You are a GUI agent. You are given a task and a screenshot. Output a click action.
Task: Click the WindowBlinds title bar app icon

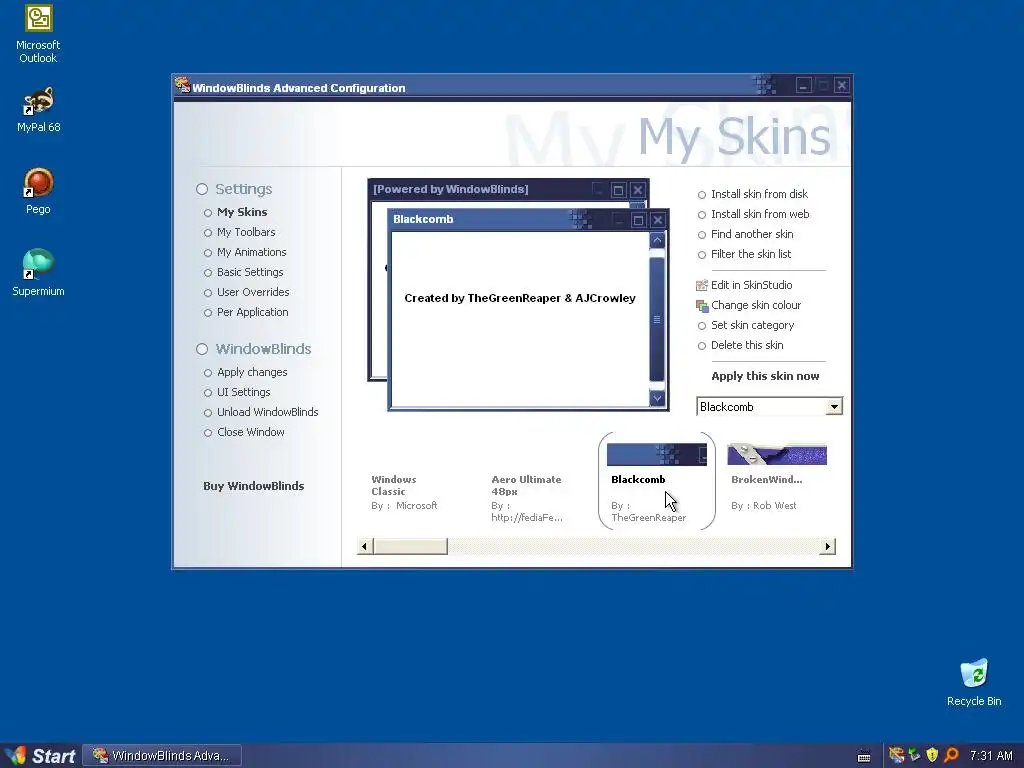pos(182,86)
